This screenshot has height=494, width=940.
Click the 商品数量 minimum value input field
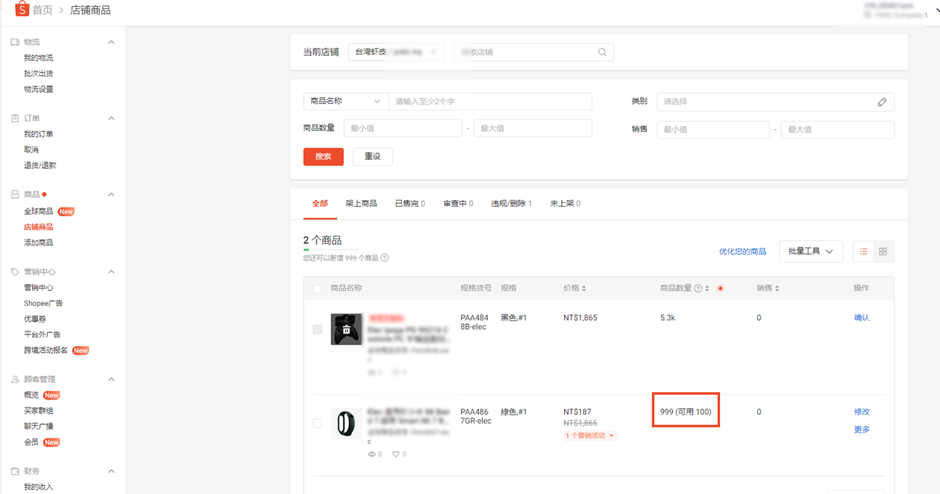[403, 128]
